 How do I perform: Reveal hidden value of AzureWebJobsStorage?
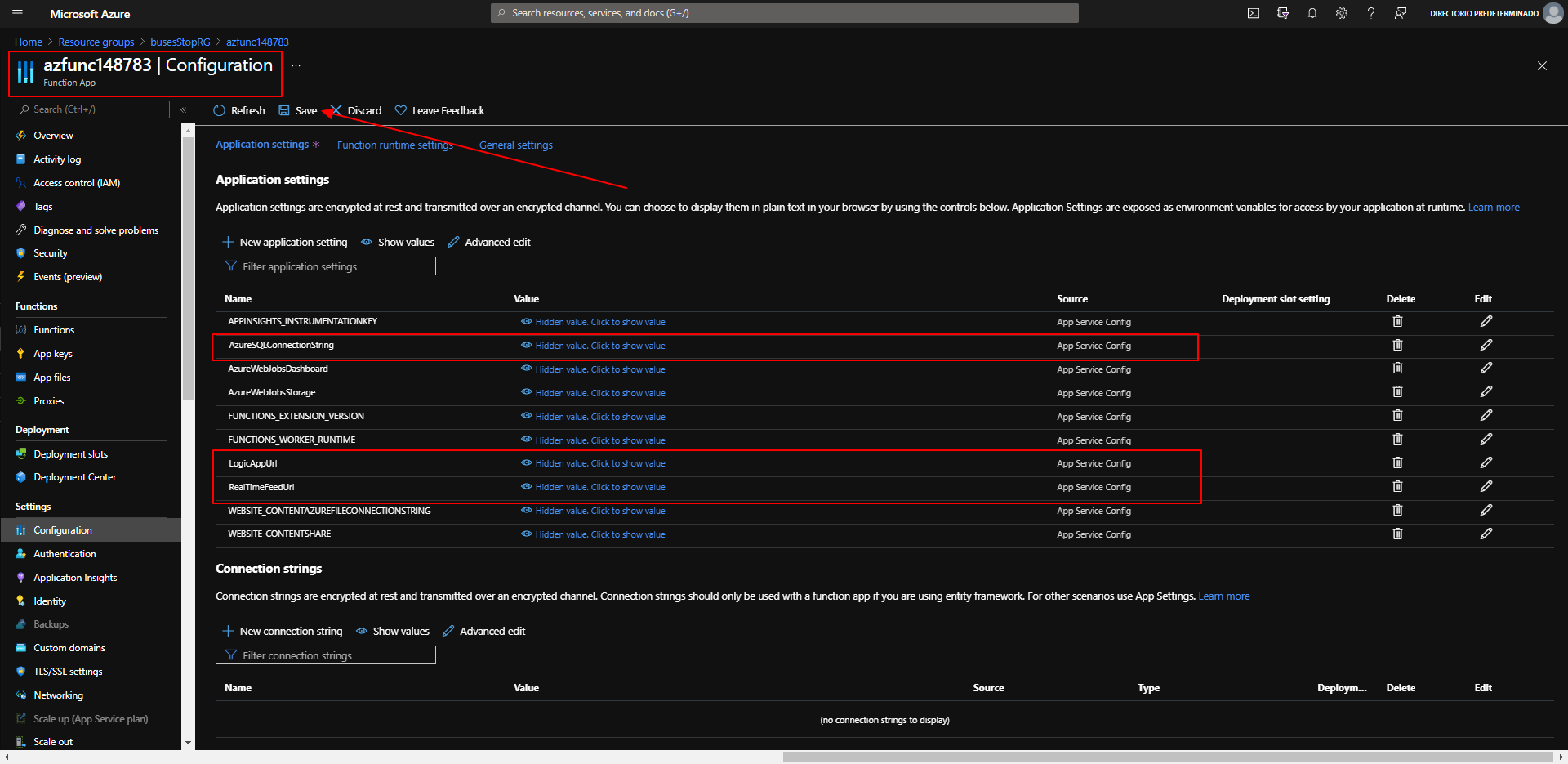pyautogui.click(x=593, y=393)
